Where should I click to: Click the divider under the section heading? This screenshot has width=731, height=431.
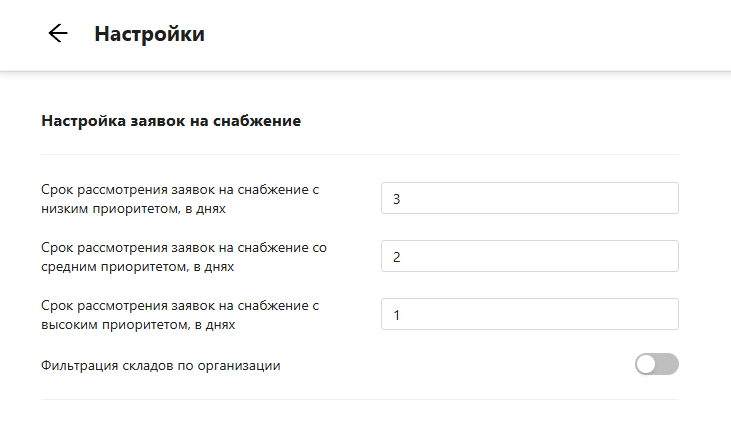click(x=360, y=154)
